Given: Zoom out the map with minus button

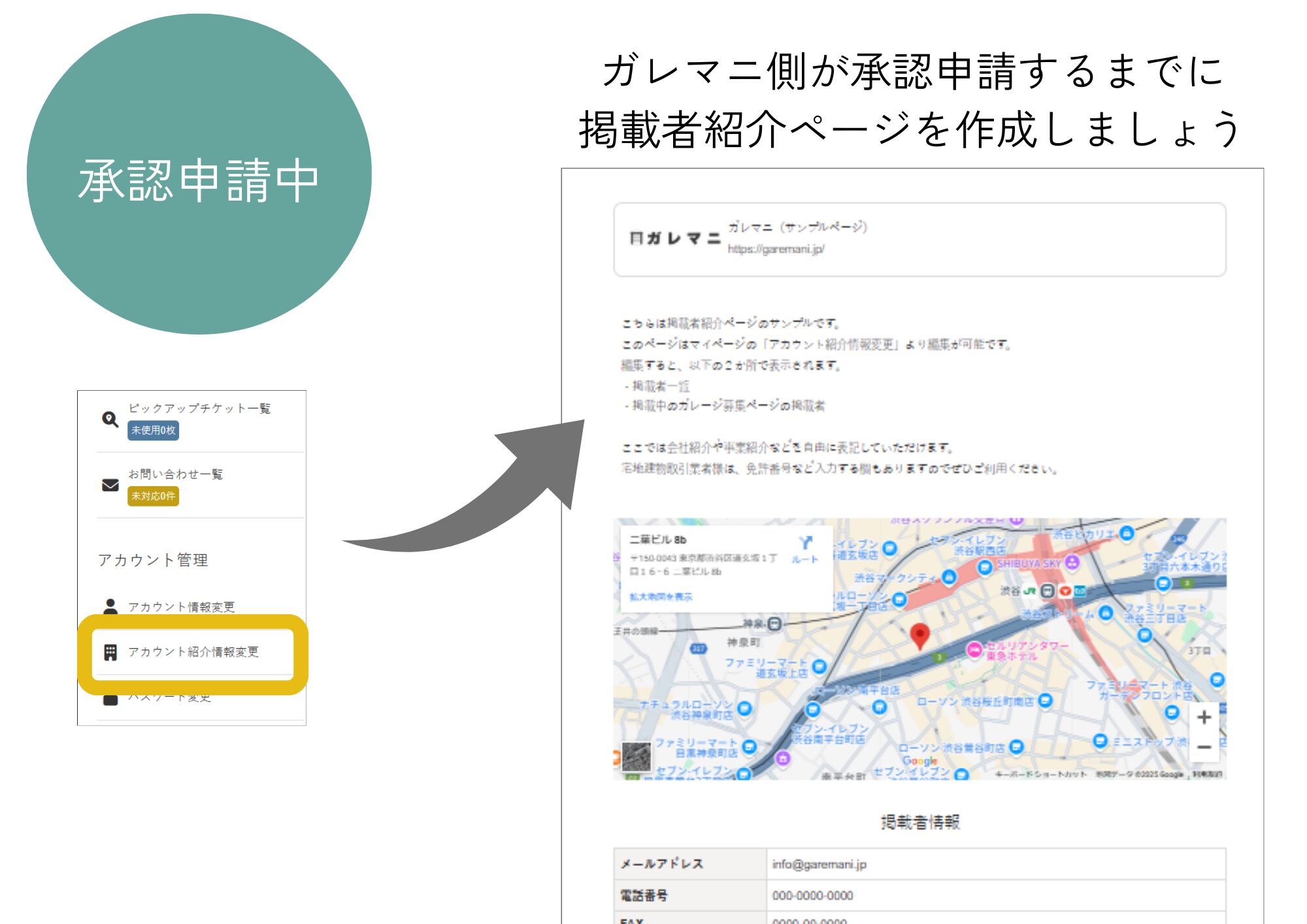Looking at the screenshot, I should point(1204,747).
